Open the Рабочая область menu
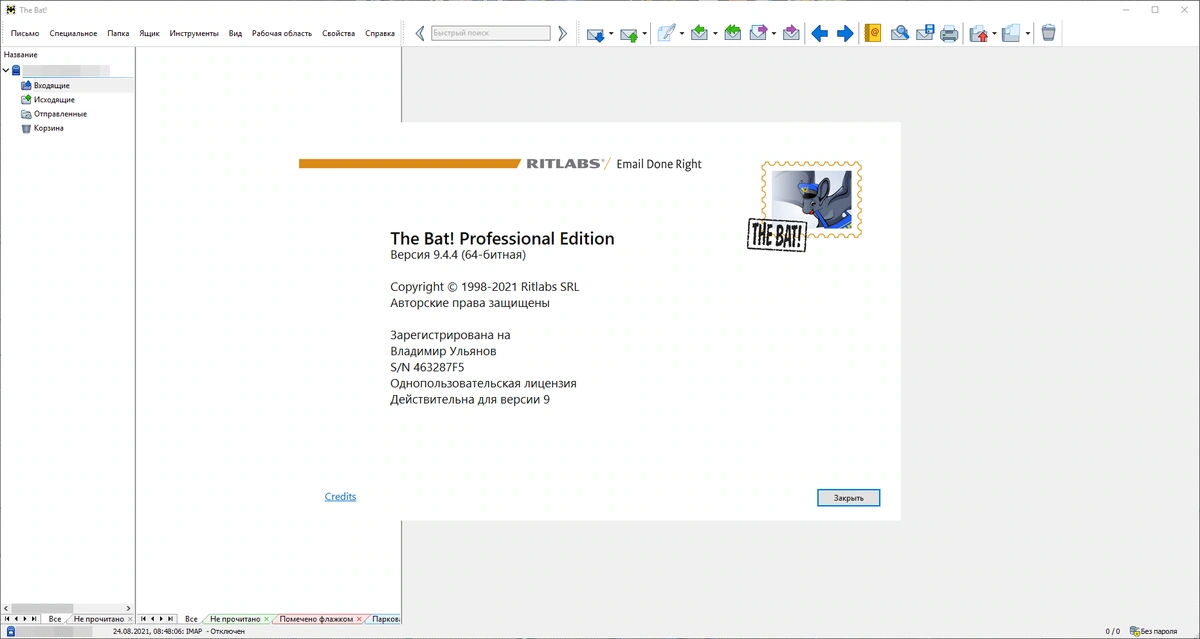 [282, 33]
